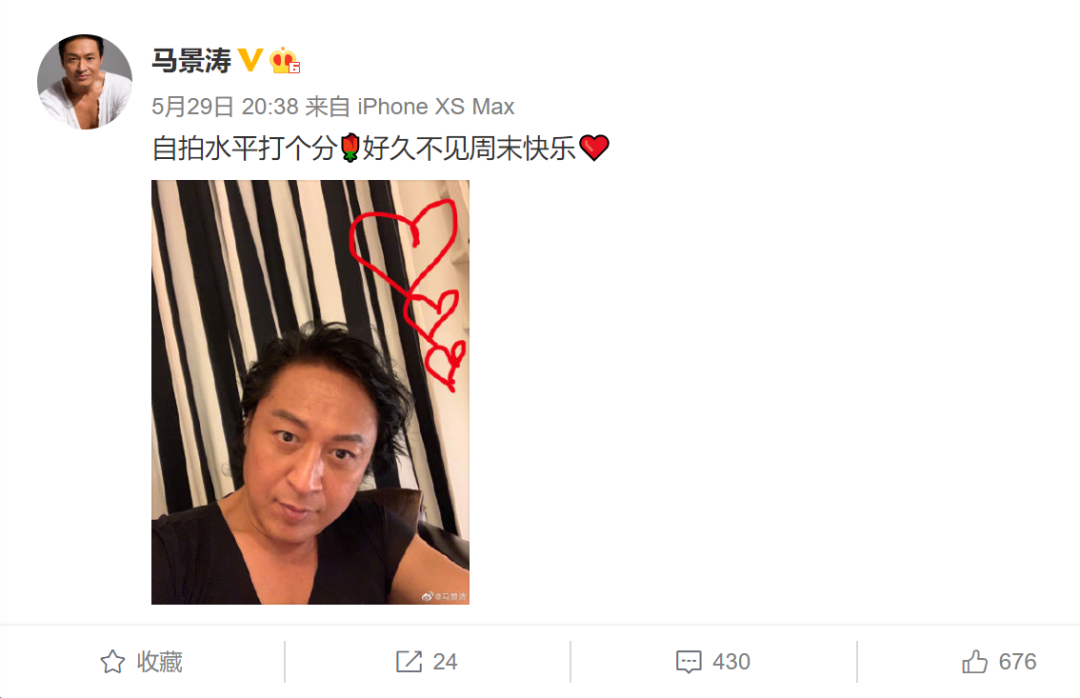Click the iPhone XS Max source link
1080x698 pixels.
pyautogui.click(x=435, y=107)
